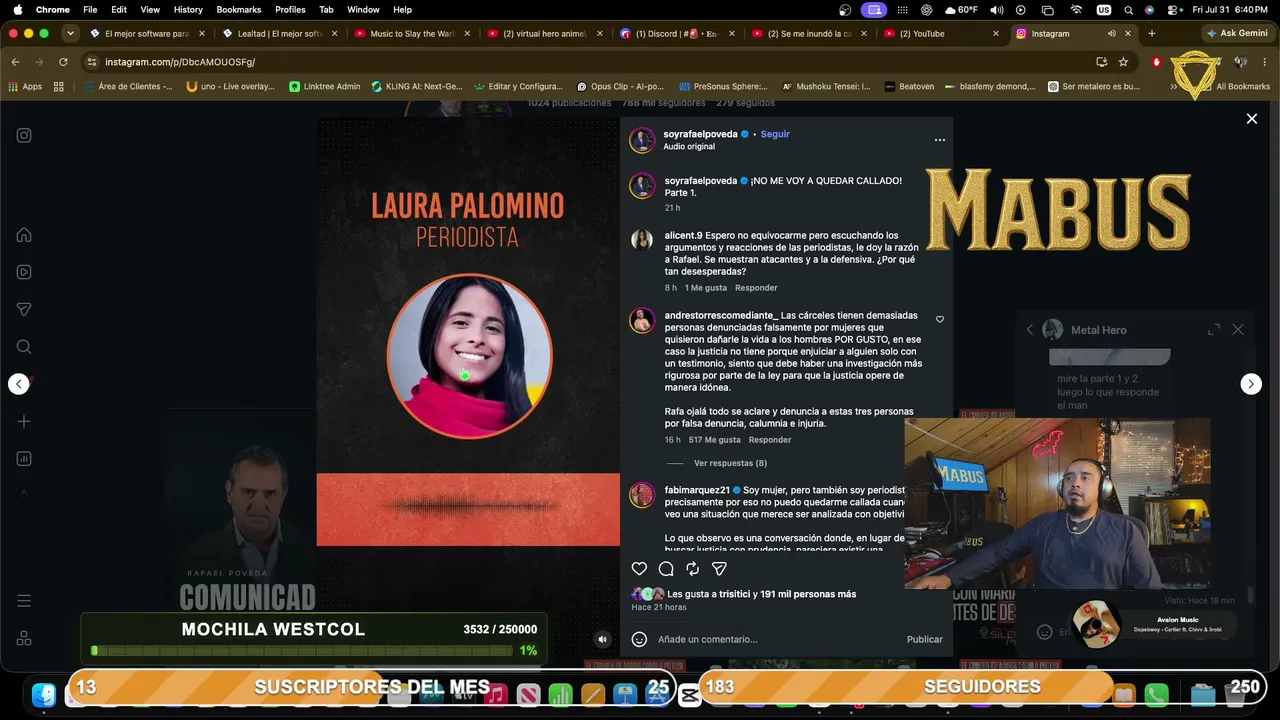
Task: Expand the Metal Hero chat window
Action: 1213,330
